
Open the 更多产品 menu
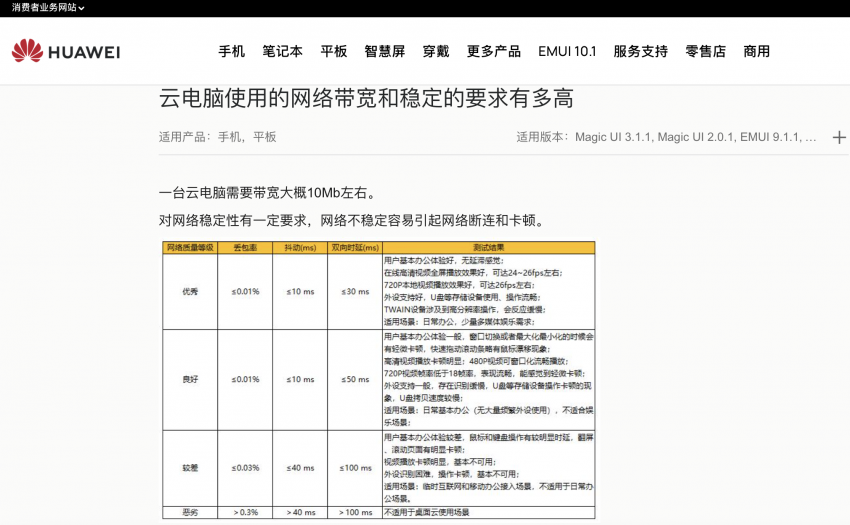(x=494, y=51)
